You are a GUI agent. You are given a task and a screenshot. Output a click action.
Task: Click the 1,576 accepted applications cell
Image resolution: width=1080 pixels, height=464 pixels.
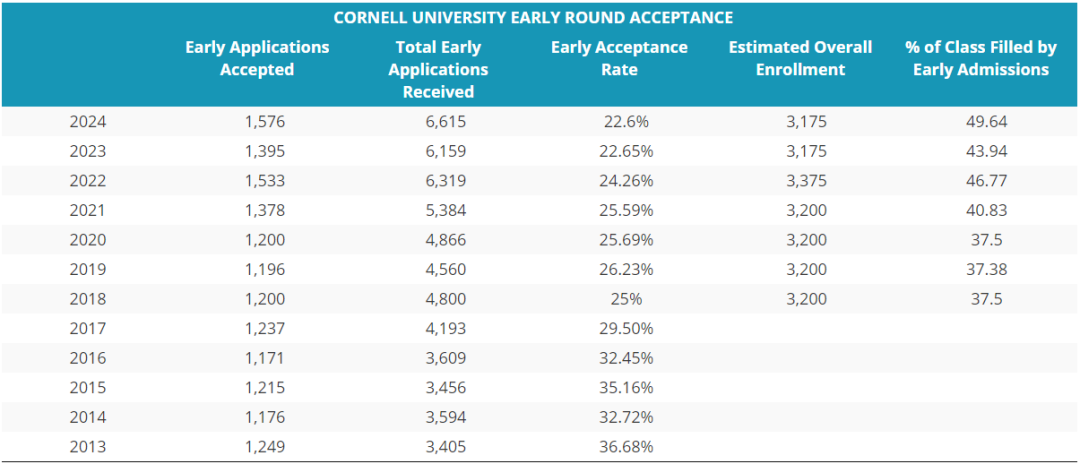[265, 122]
